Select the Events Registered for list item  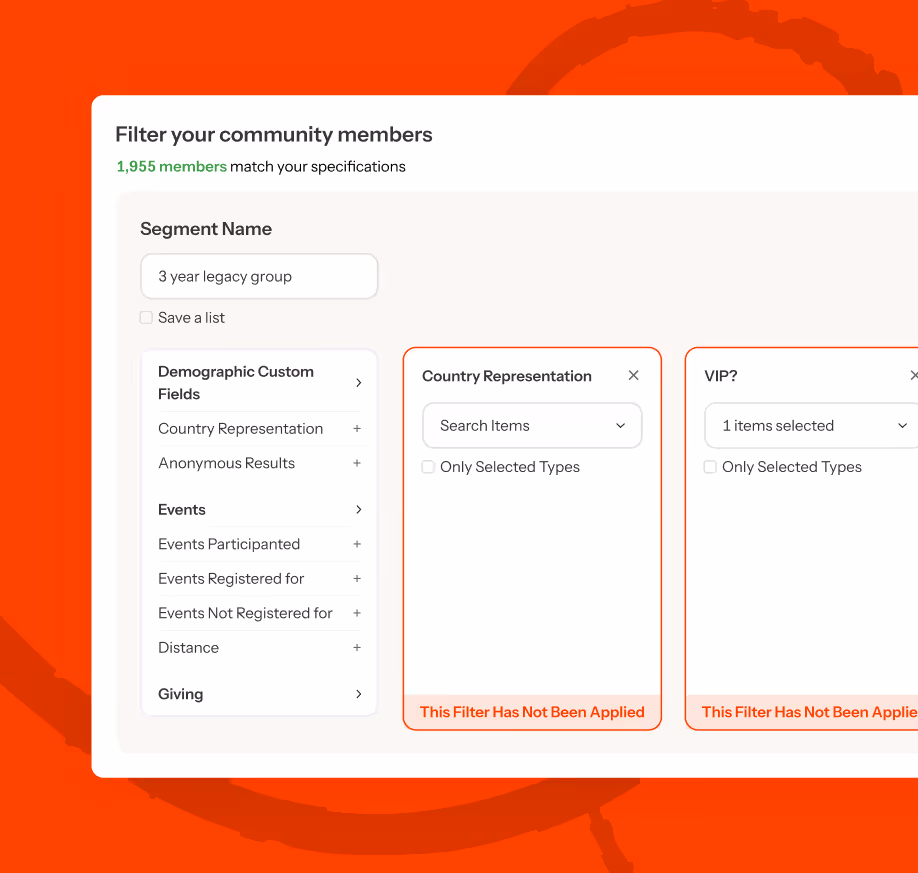point(259,578)
